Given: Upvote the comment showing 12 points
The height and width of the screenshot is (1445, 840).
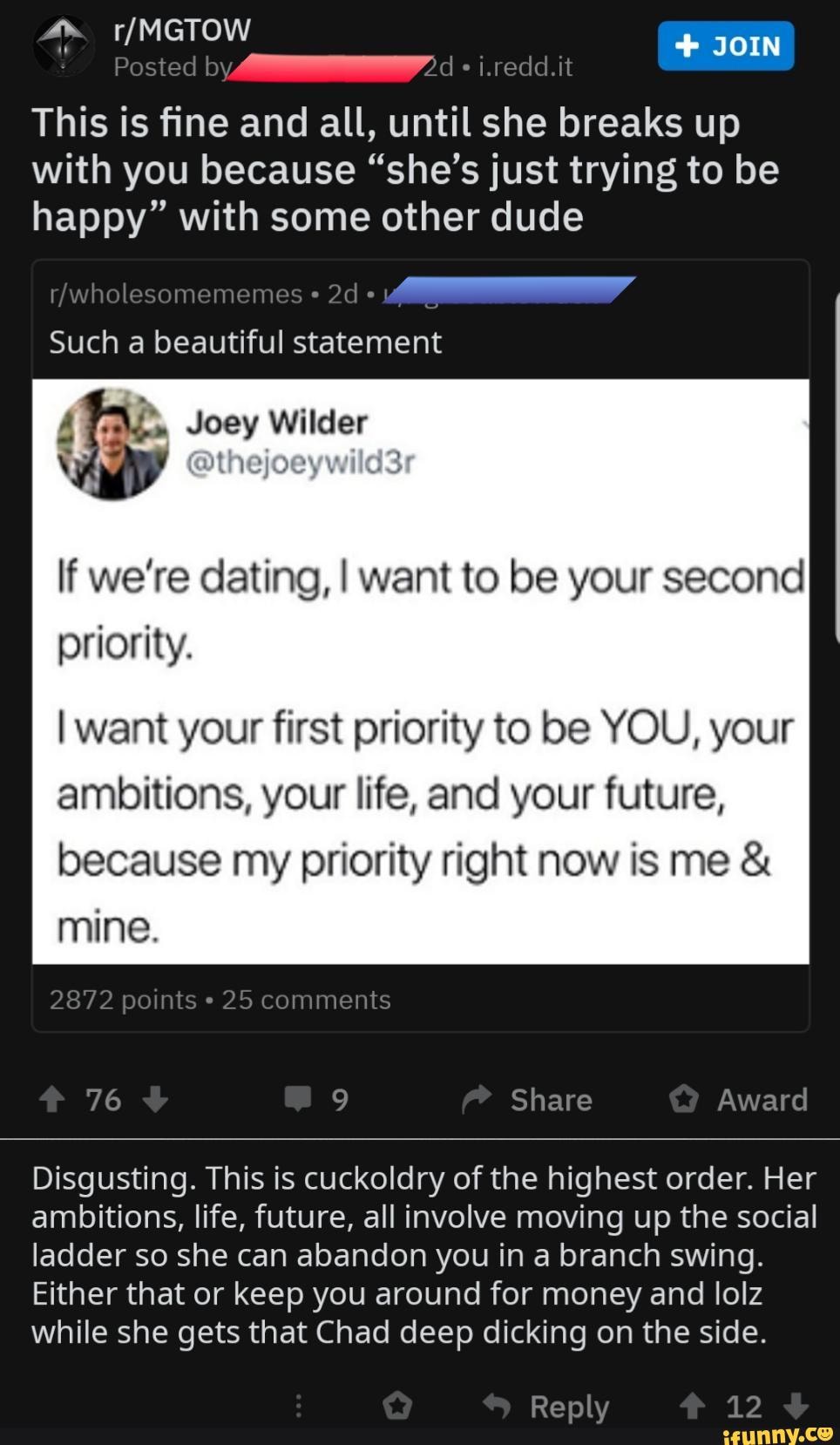Looking at the screenshot, I should (692, 1405).
